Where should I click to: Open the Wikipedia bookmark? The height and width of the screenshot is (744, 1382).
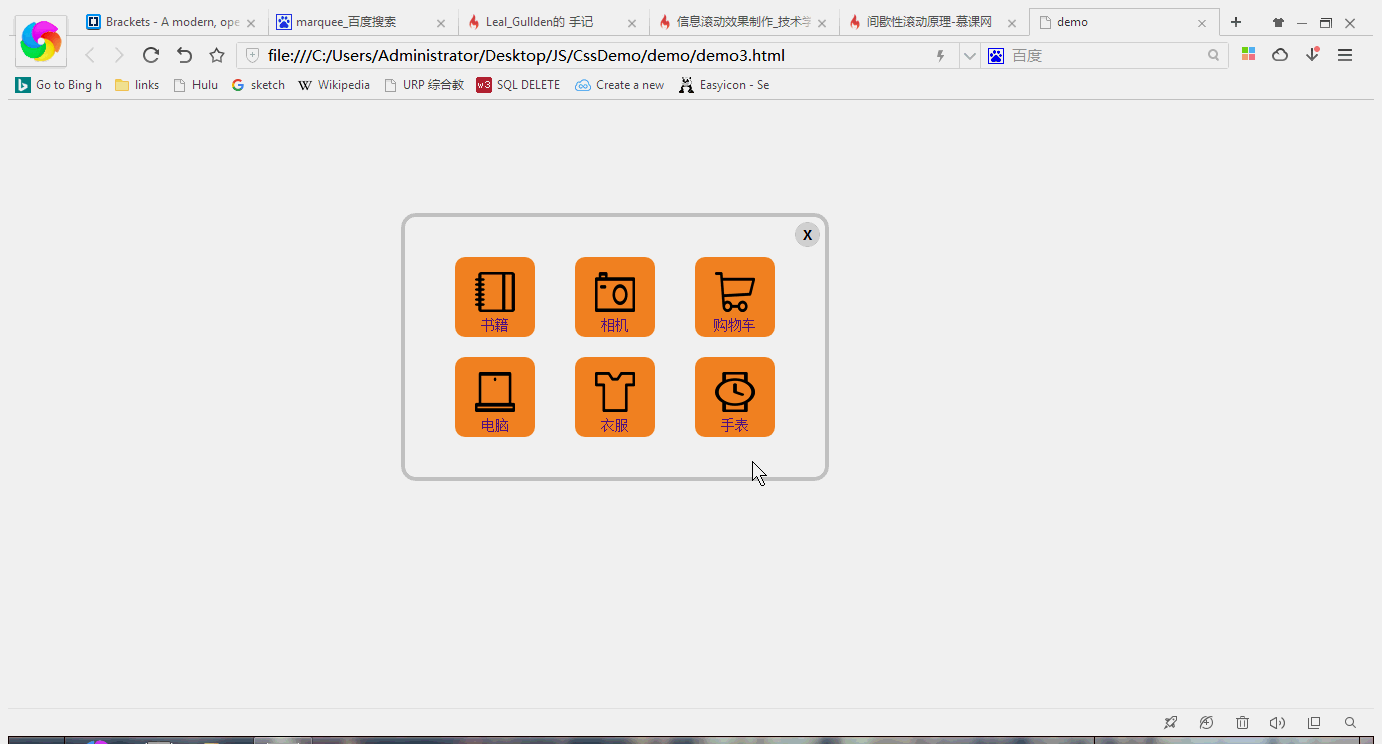334,85
